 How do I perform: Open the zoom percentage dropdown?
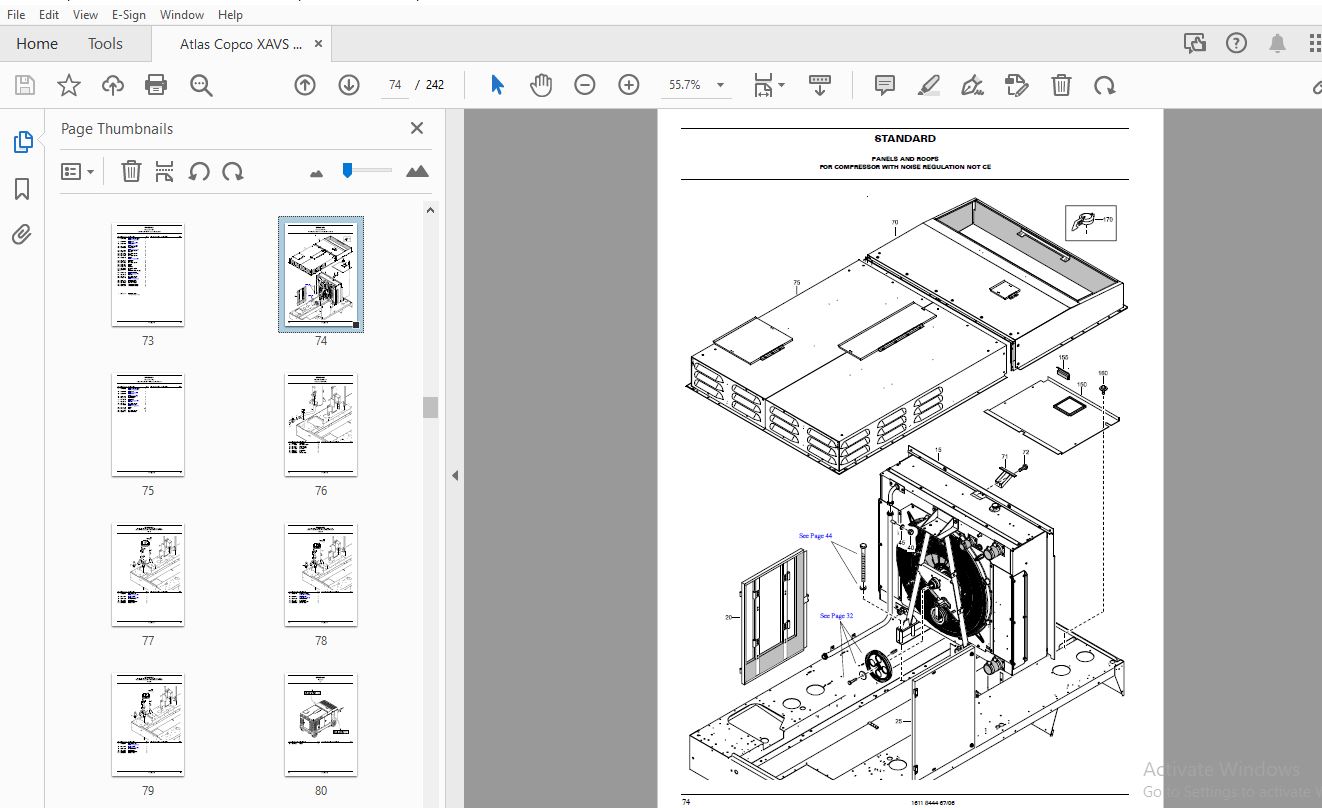pos(721,86)
